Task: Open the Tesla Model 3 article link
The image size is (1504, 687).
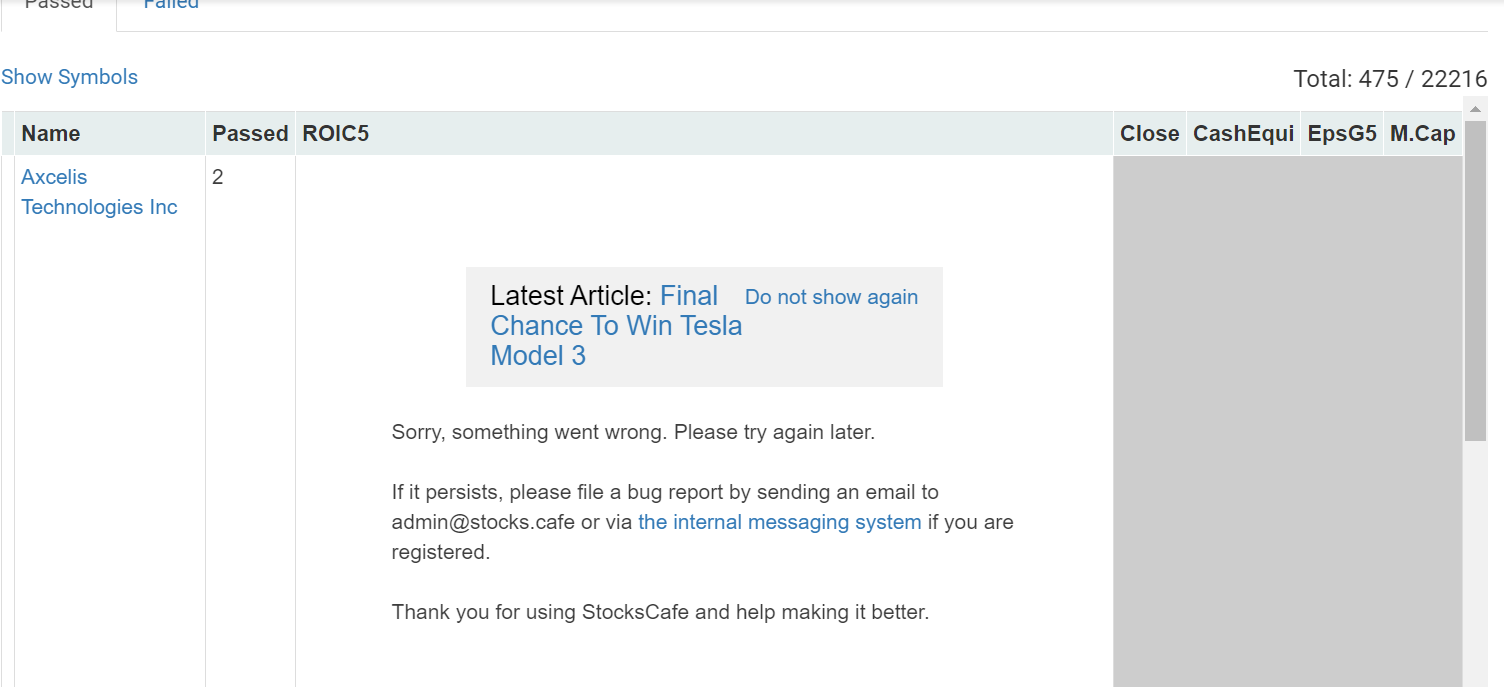Action: pyautogui.click(x=616, y=326)
